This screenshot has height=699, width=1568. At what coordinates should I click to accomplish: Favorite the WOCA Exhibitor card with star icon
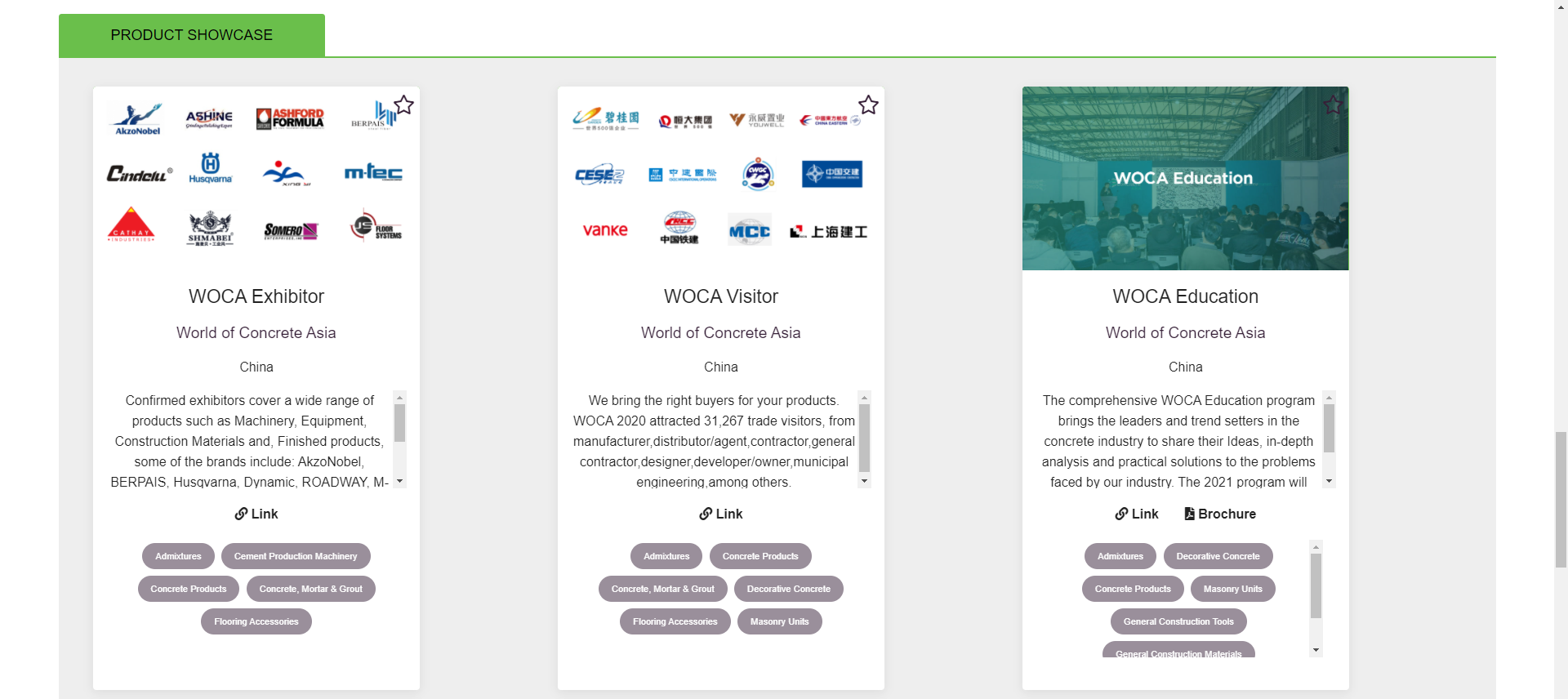(x=403, y=105)
